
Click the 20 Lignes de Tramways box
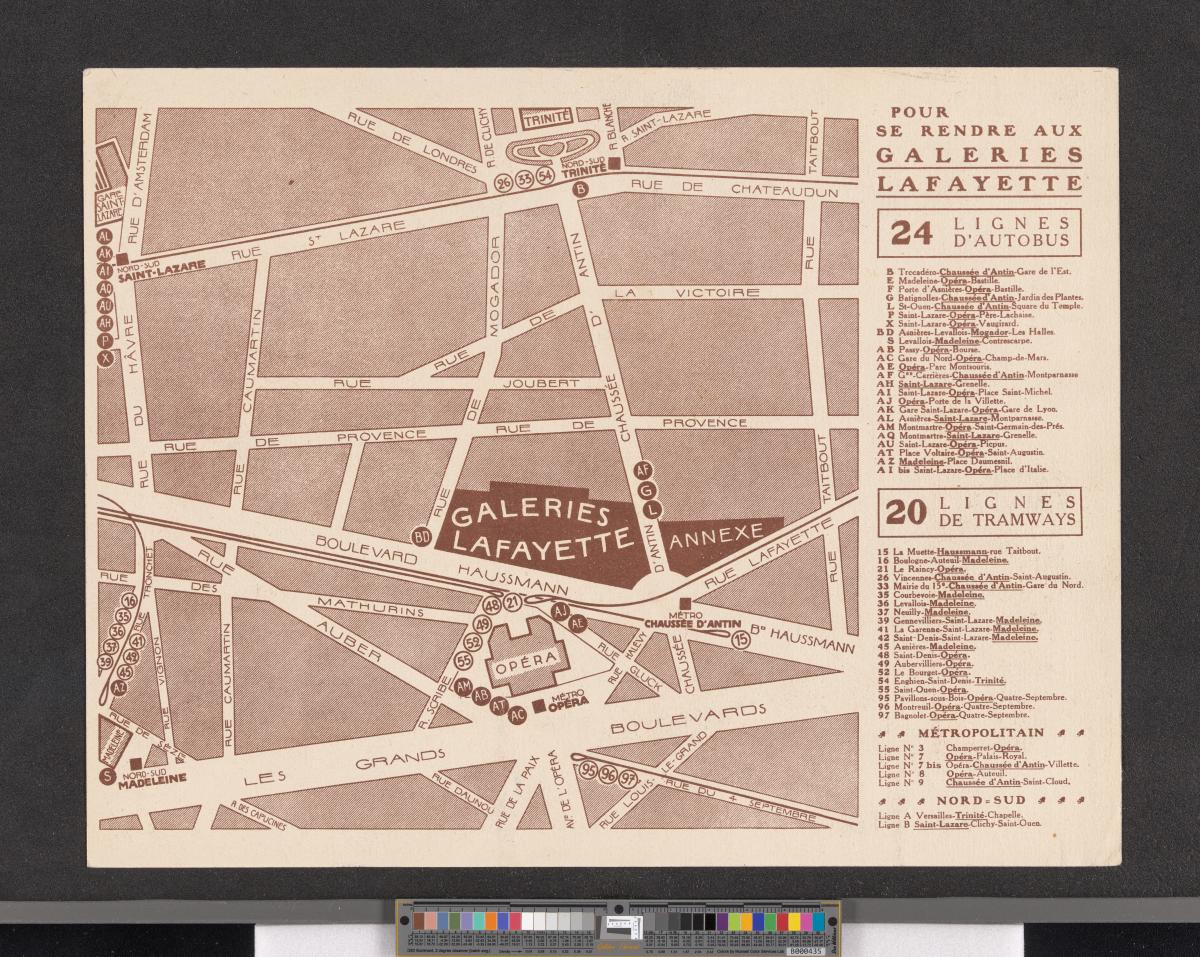(979, 511)
